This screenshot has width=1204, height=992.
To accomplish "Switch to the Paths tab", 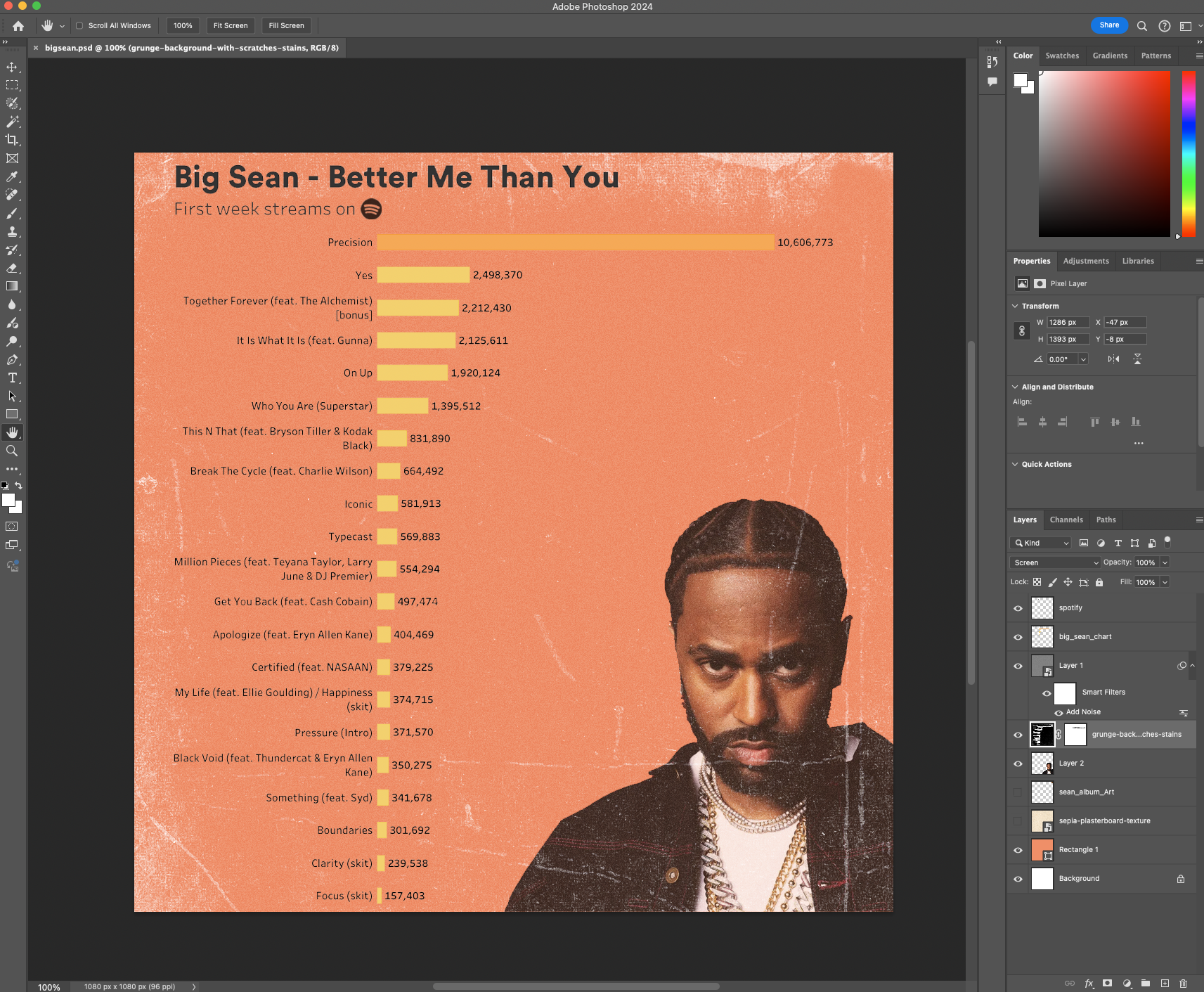I will [1106, 520].
